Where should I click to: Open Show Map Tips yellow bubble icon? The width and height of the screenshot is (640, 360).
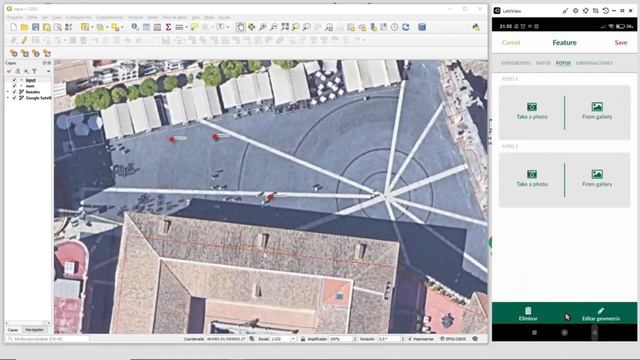(194, 27)
